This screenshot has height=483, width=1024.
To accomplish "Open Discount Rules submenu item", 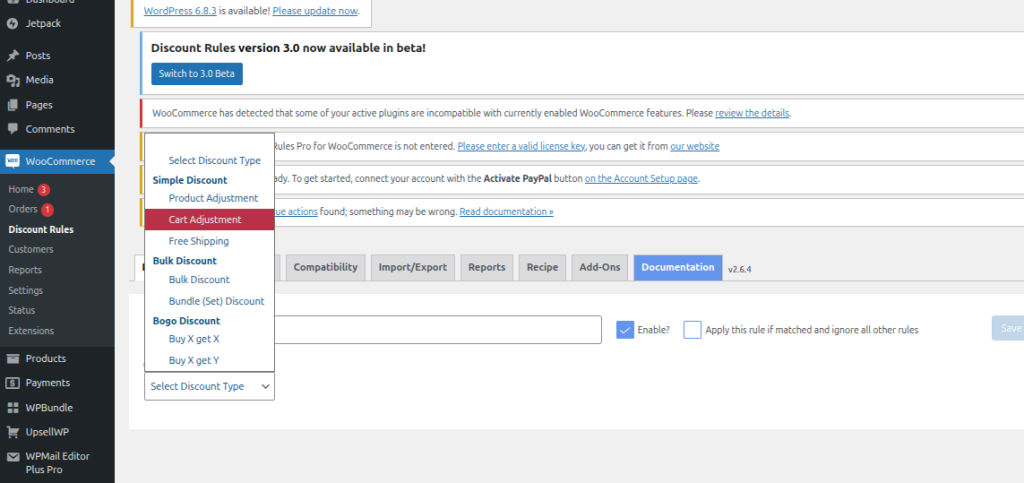I will pos(41,230).
